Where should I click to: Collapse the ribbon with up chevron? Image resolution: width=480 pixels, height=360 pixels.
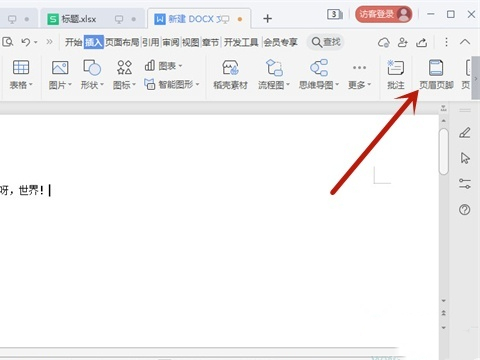tap(465, 42)
